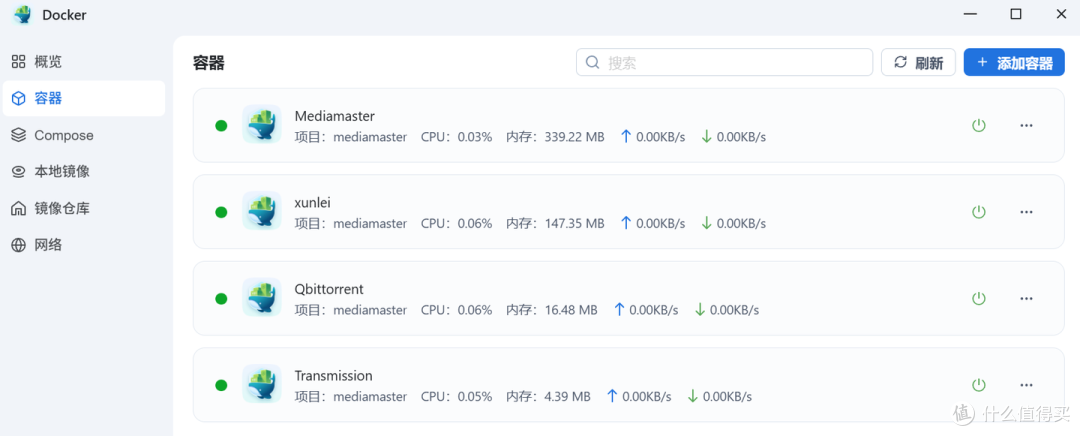
Task: Click the CPU 0.03% value for Mediamaster
Action: 473,137
